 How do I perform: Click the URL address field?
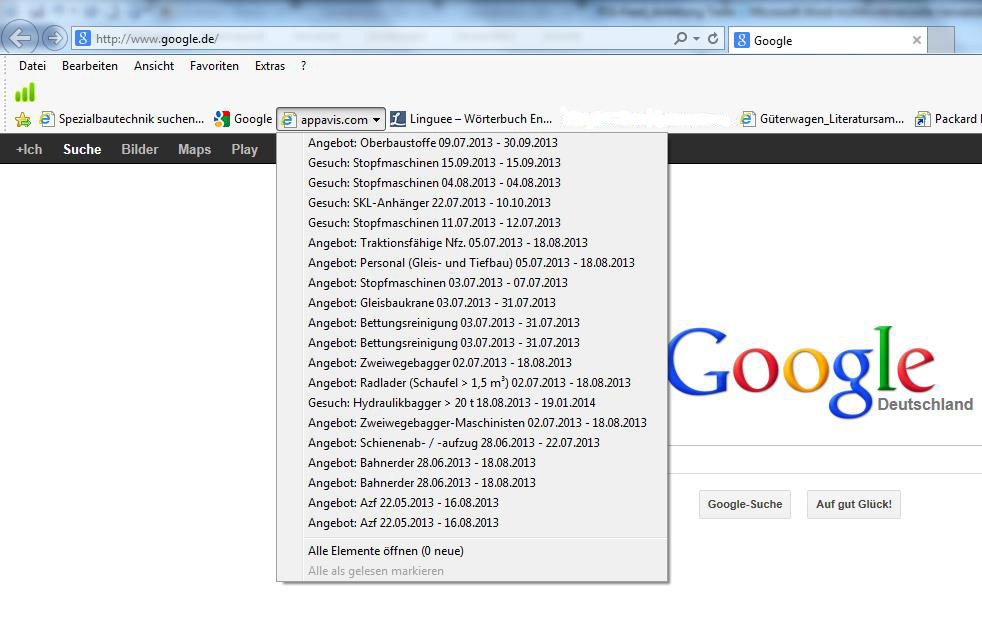380,39
